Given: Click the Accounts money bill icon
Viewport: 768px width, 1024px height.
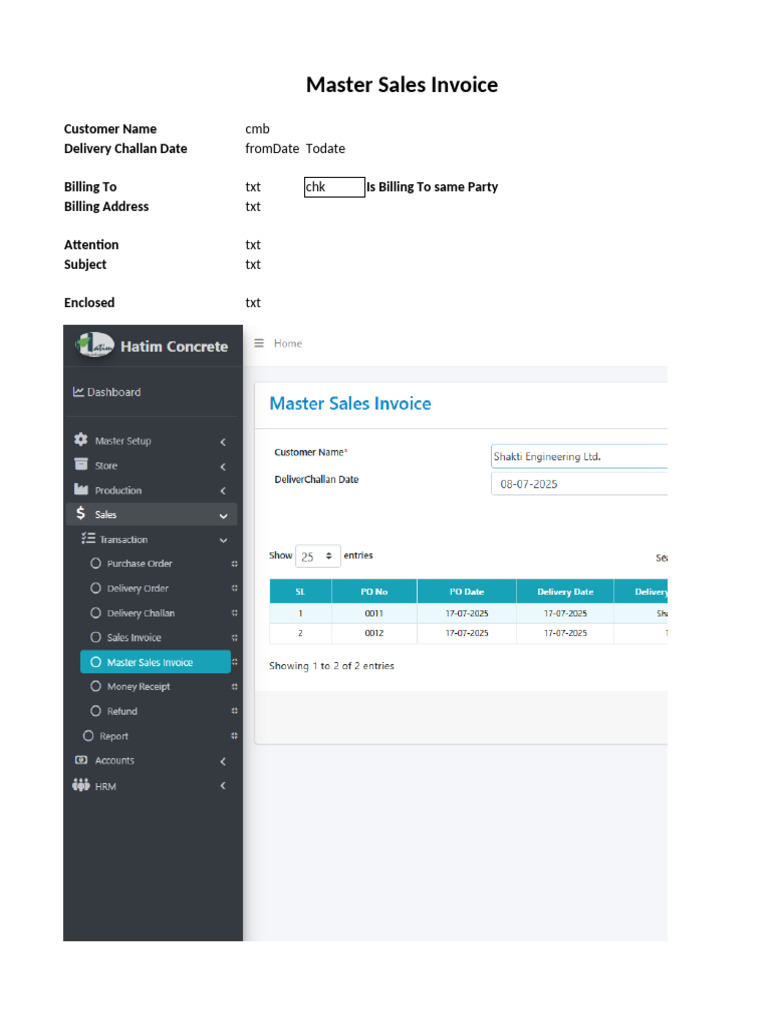Looking at the screenshot, I should click(x=81, y=760).
